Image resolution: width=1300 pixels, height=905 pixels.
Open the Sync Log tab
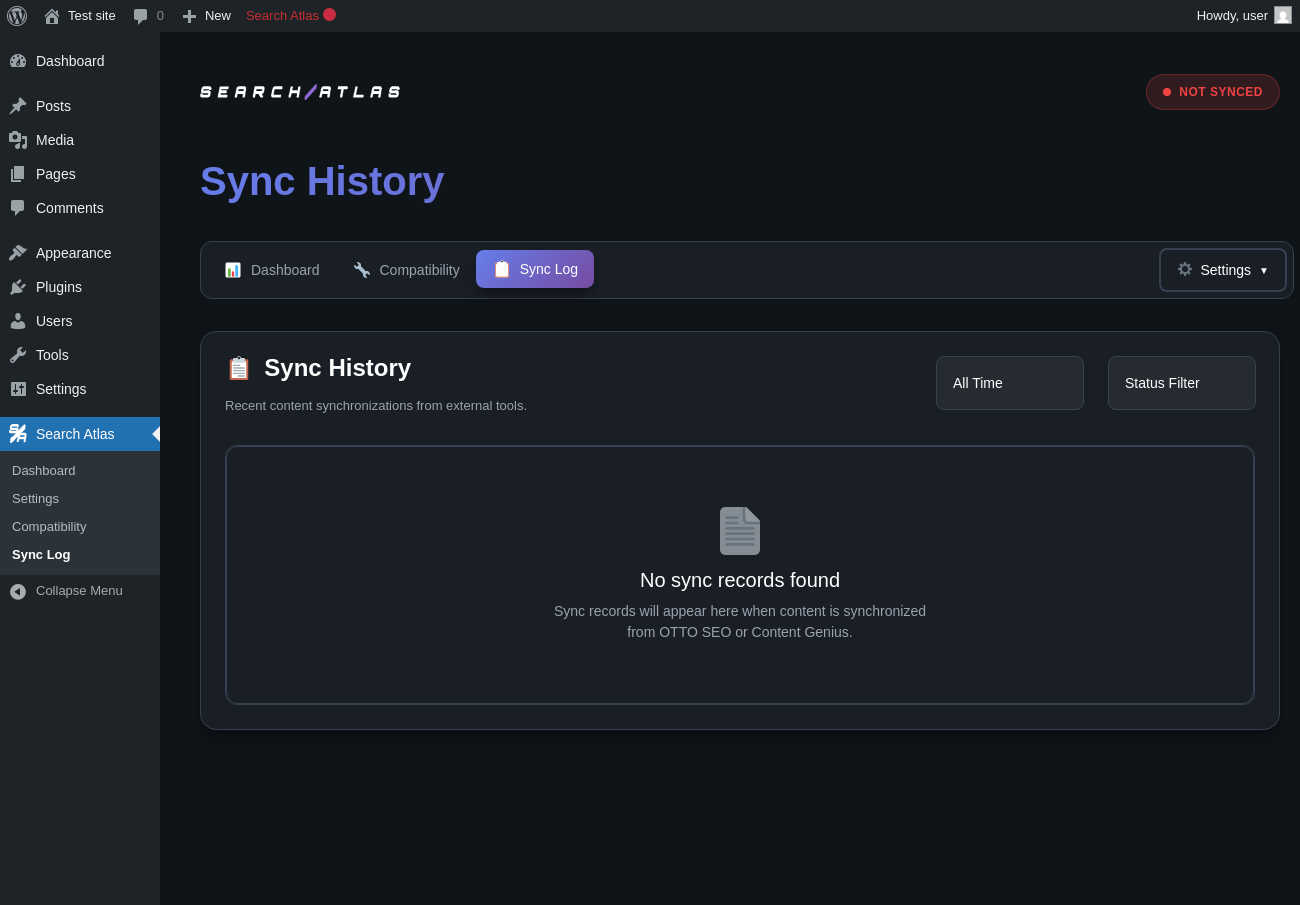(x=535, y=269)
